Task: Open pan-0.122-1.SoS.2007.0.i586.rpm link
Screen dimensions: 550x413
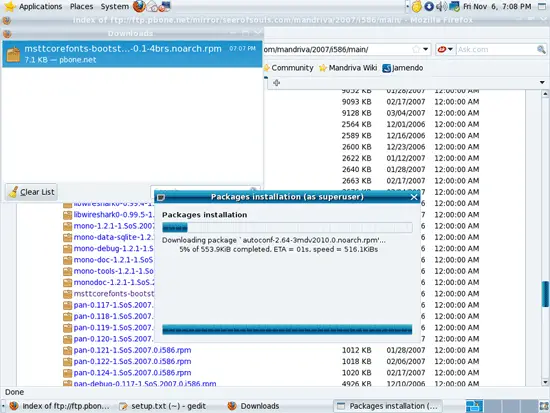Action: (132, 361)
